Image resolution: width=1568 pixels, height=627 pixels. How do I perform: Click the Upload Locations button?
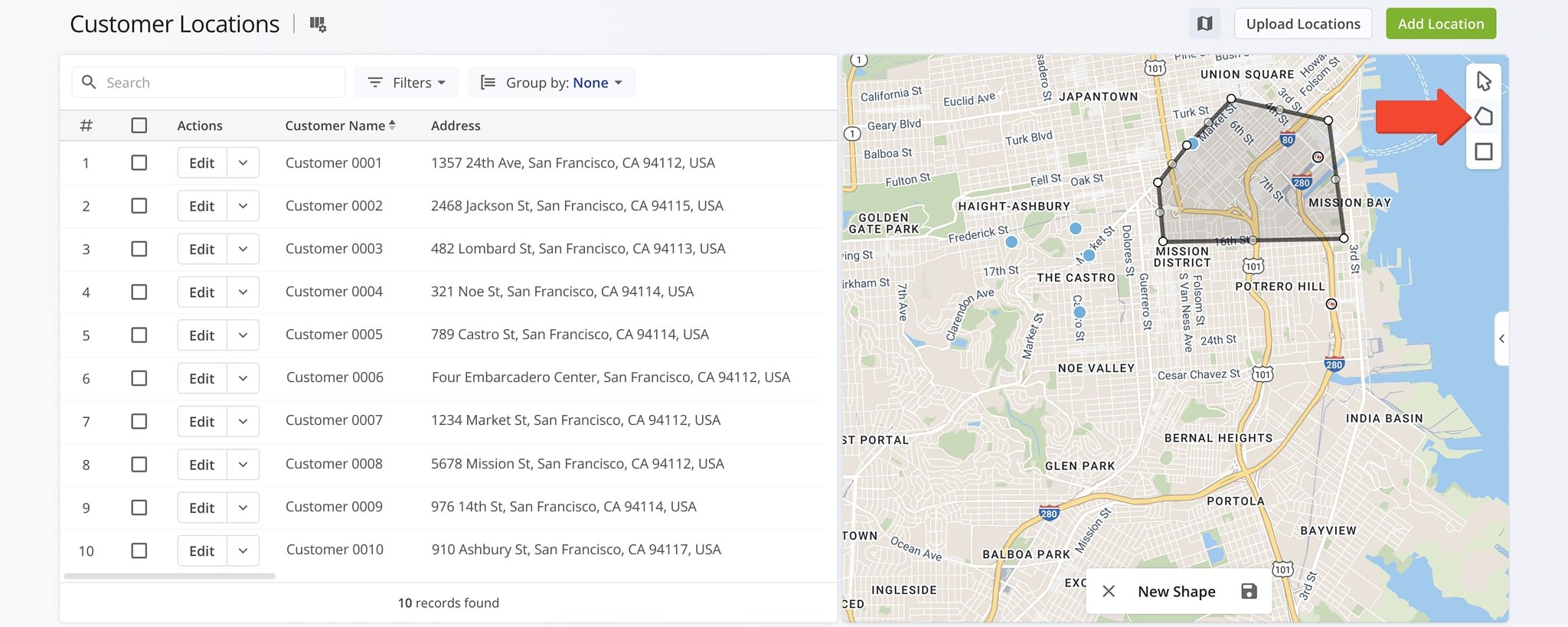point(1303,24)
